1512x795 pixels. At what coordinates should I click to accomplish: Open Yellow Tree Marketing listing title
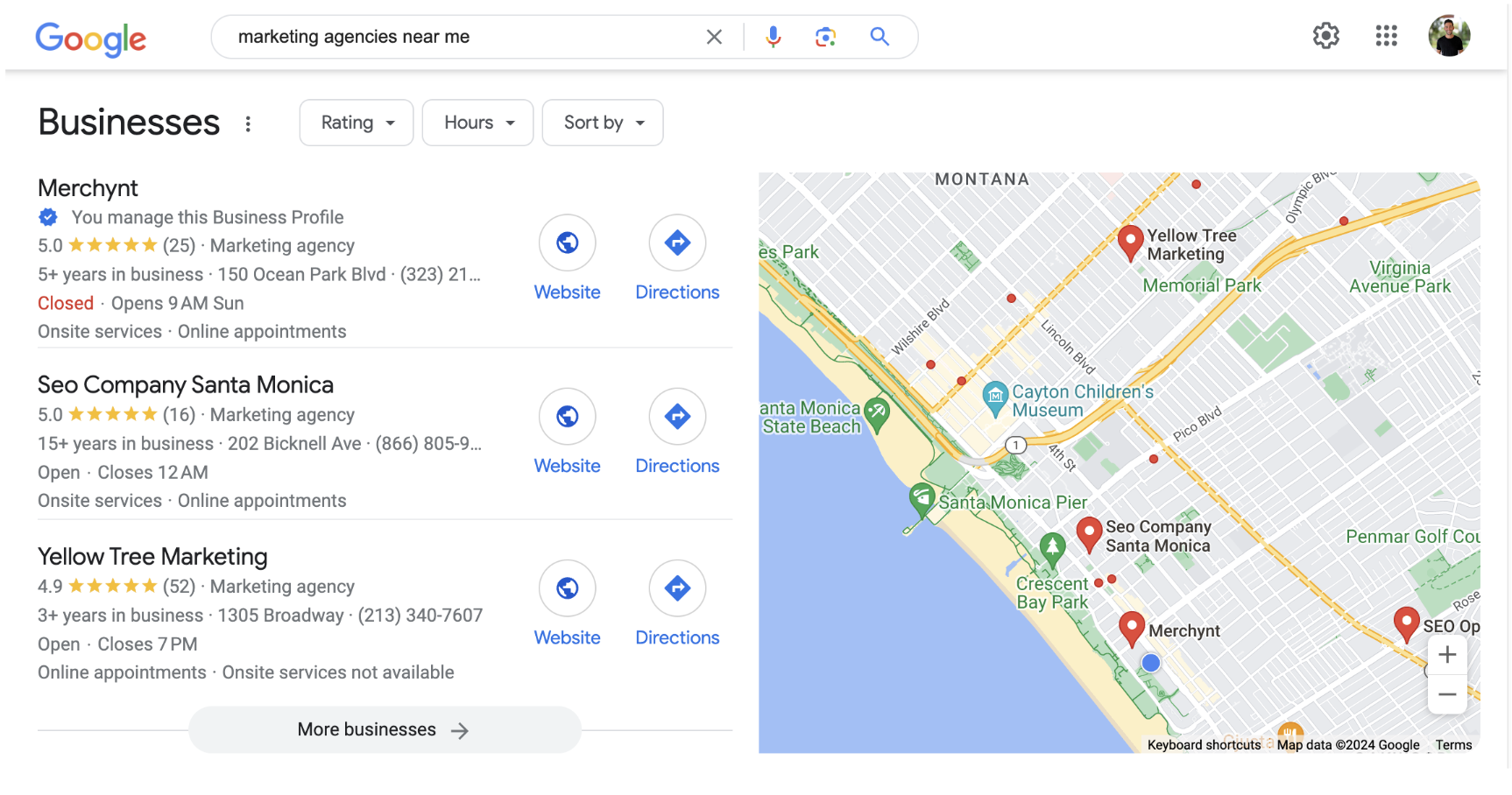(152, 557)
